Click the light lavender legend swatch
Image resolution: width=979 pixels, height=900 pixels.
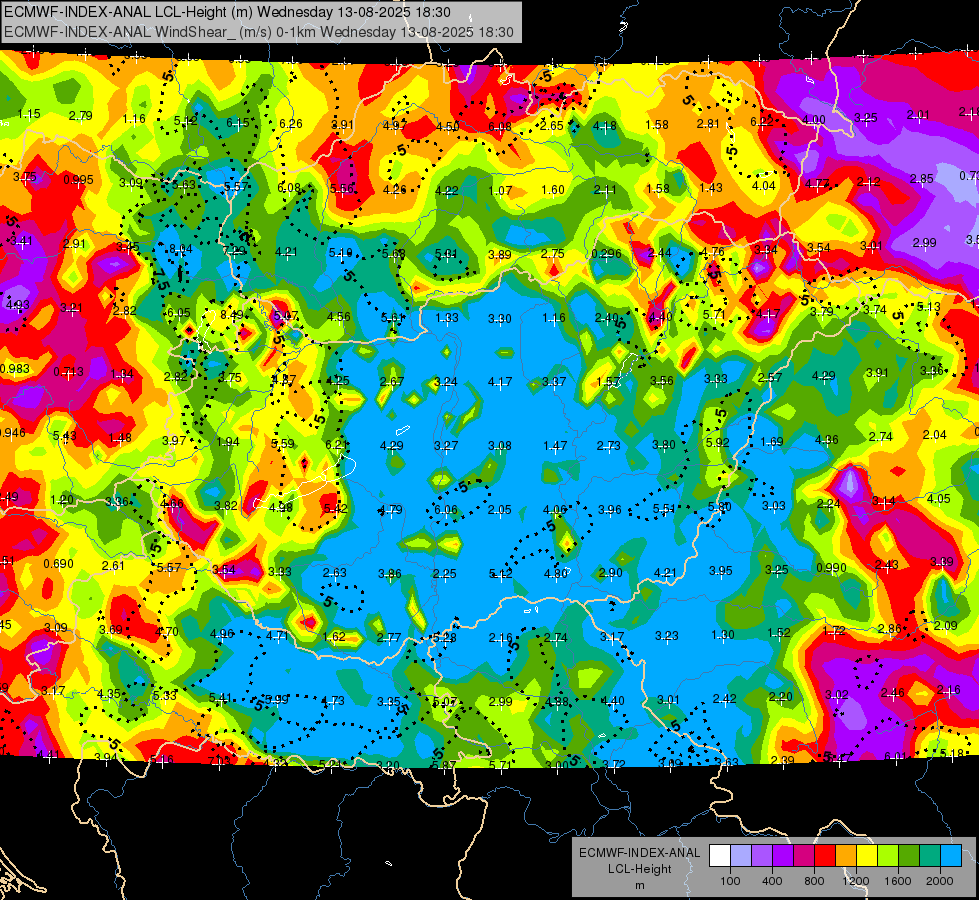(x=740, y=856)
